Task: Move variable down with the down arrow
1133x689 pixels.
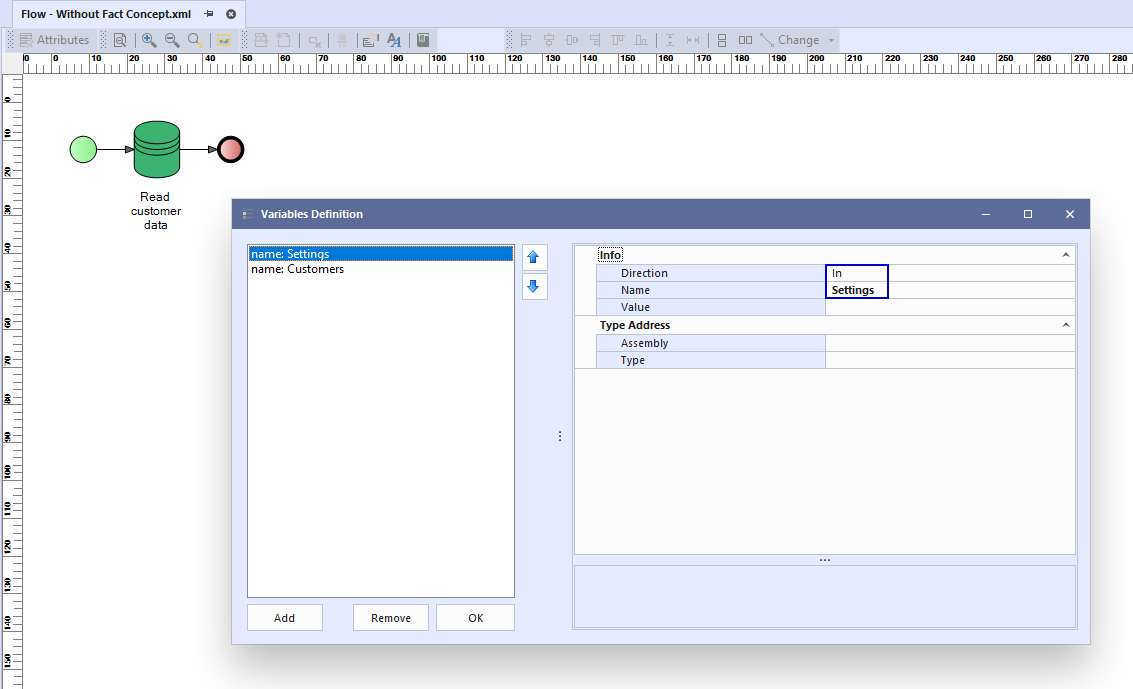Action: click(534, 286)
